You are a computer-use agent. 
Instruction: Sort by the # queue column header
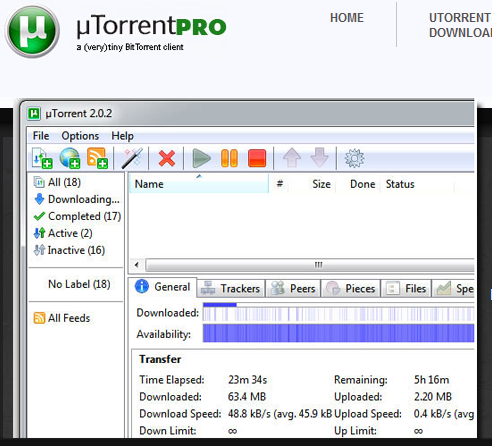pyautogui.click(x=279, y=184)
